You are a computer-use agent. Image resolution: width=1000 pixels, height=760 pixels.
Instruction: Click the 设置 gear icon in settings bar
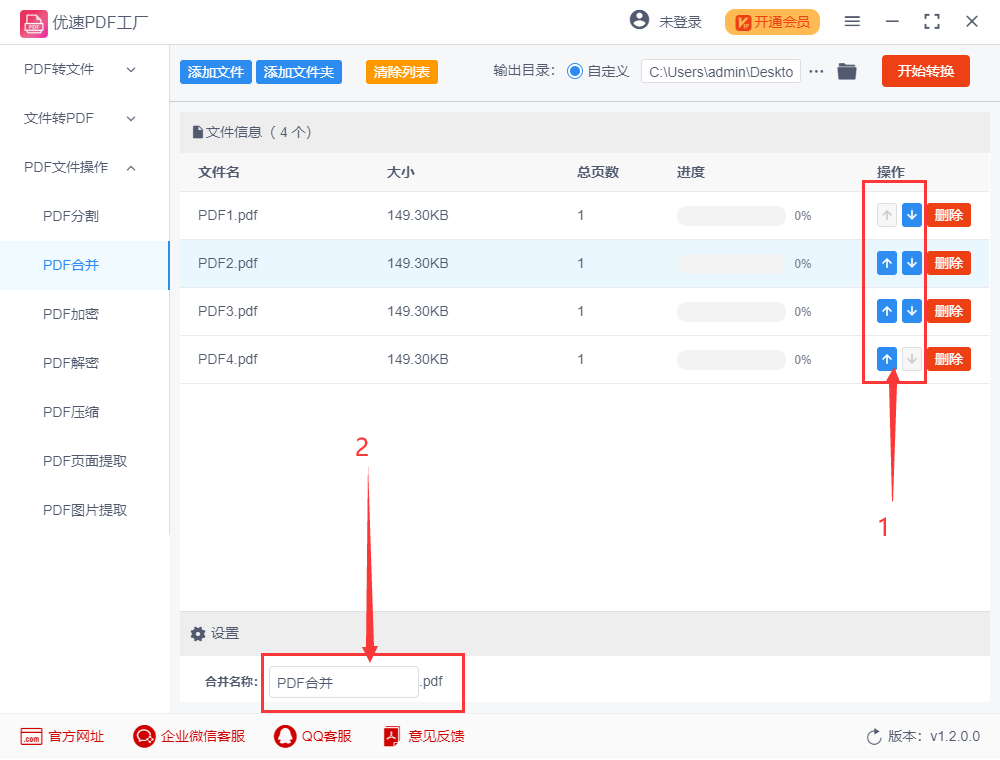197,633
